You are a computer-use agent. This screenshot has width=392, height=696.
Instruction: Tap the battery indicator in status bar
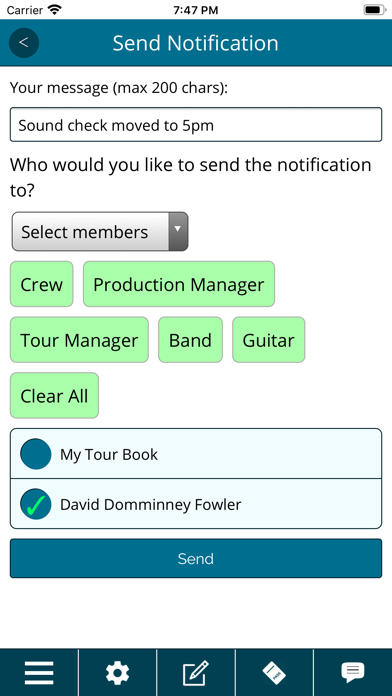(375, 10)
